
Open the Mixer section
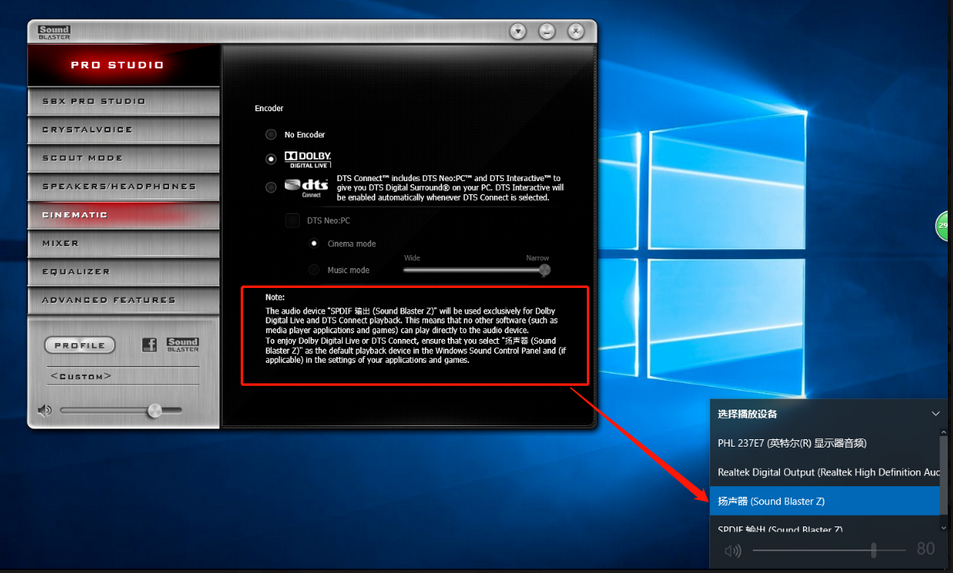click(x=123, y=244)
